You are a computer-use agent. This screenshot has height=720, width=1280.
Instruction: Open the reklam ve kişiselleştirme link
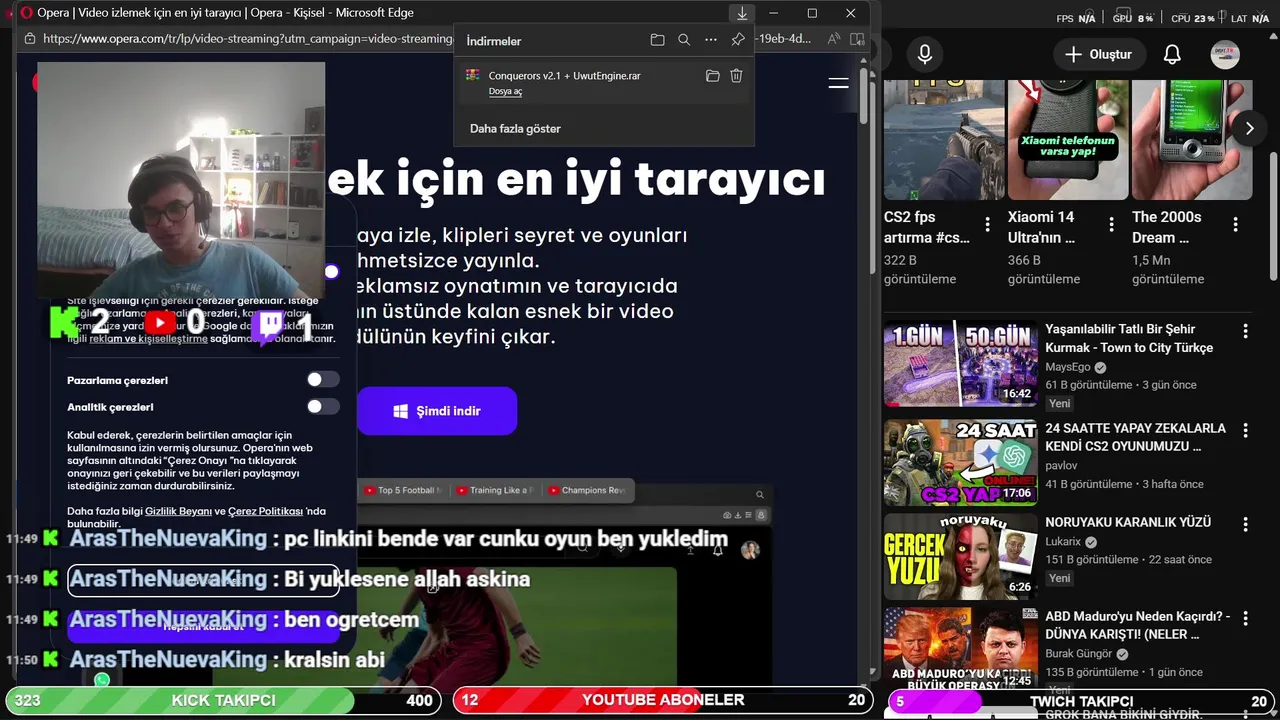(x=148, y=339)
